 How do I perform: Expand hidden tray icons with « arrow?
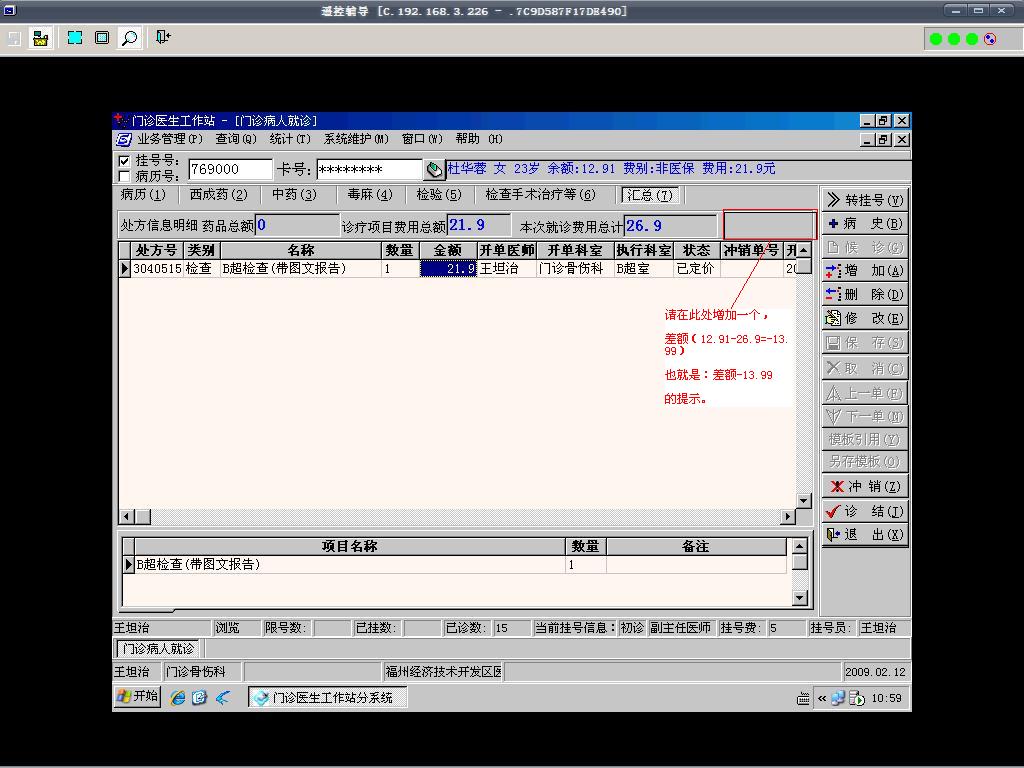click(x=822, y=699)
